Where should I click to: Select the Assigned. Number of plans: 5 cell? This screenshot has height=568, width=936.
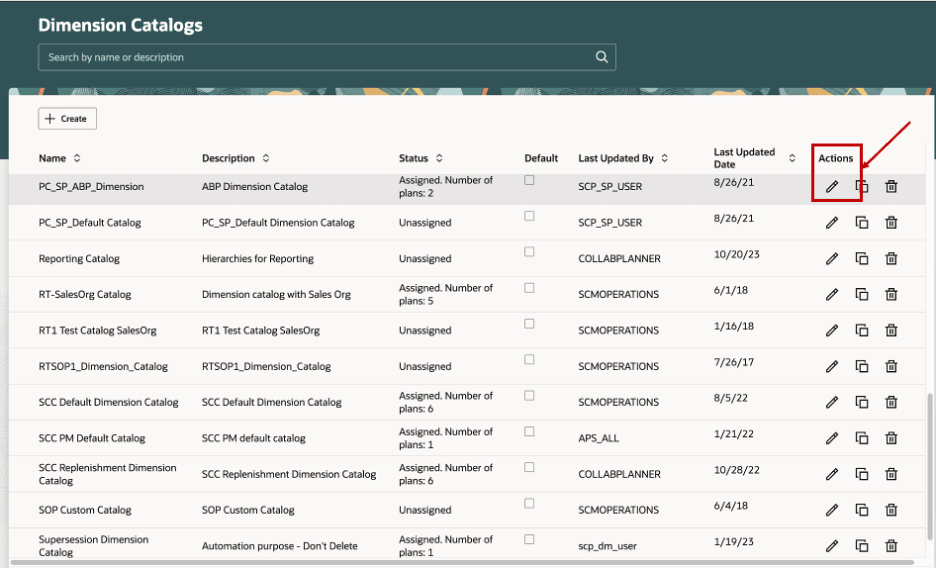click(x=446, y=294)
